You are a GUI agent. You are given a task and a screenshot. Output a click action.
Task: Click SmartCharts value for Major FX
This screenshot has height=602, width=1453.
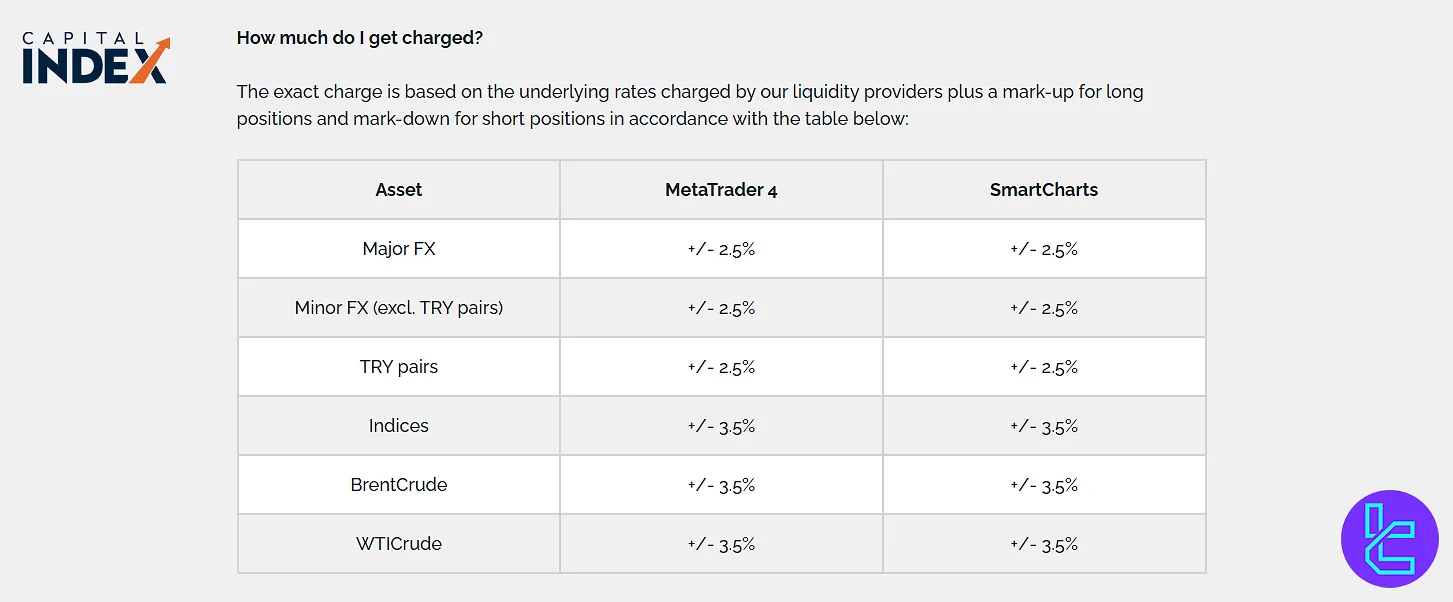point(1044,249)
